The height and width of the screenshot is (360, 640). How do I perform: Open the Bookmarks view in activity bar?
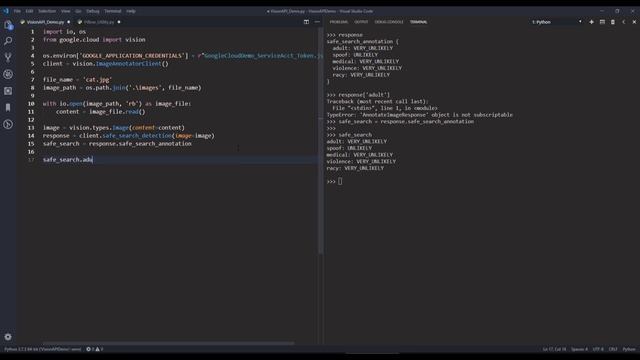pos(8,108)
